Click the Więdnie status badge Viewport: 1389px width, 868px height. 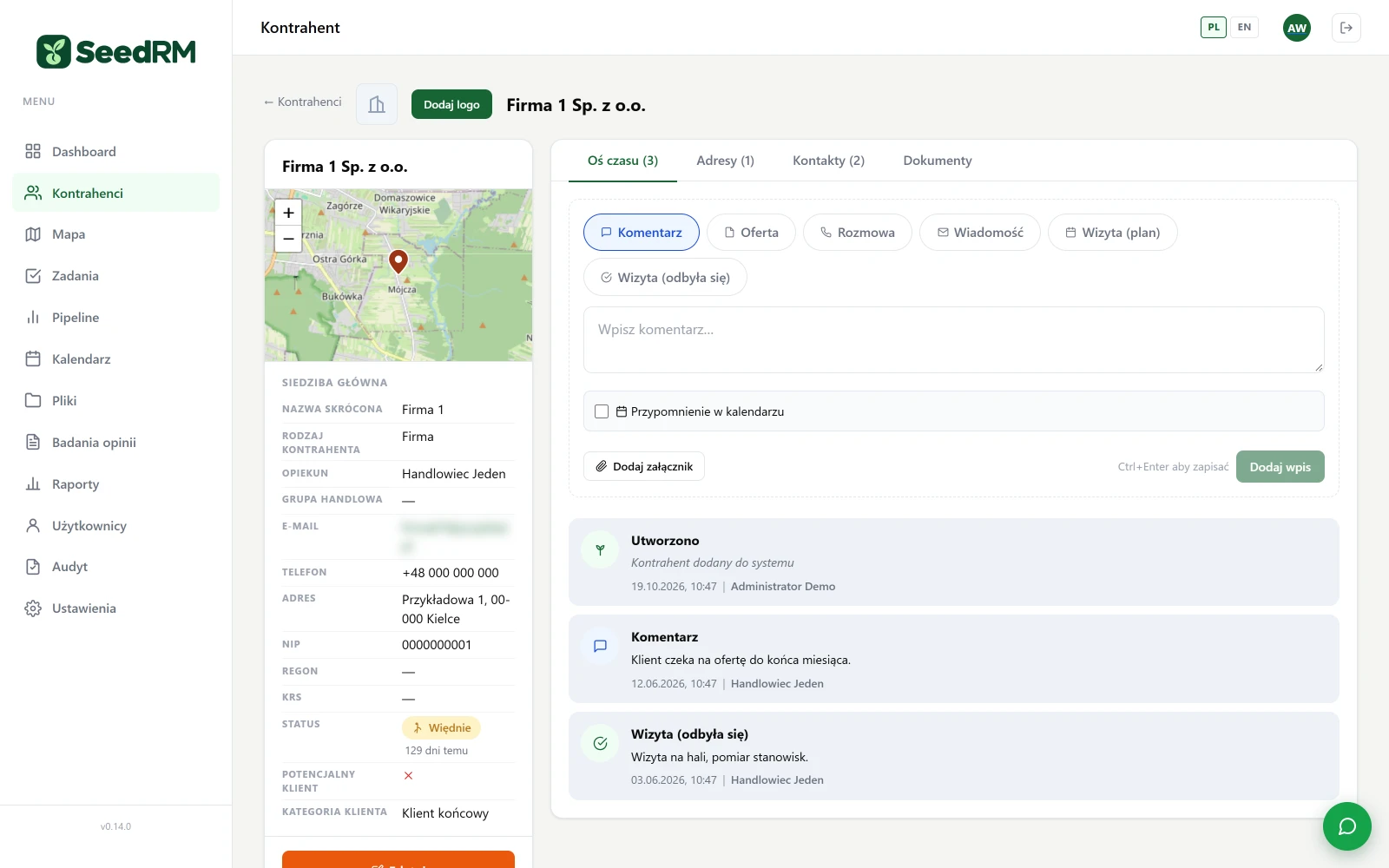click(441, 728)
